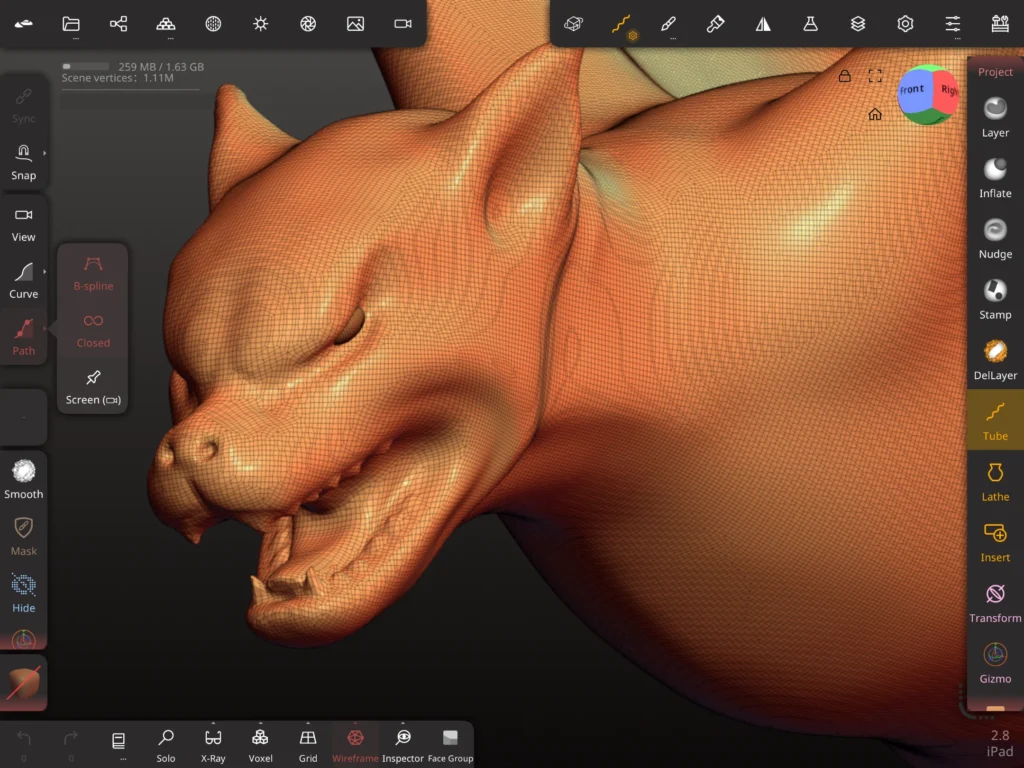Open the Interface sliders menu
Viewport: 1024px width, 768px height.
coord(953,24)
